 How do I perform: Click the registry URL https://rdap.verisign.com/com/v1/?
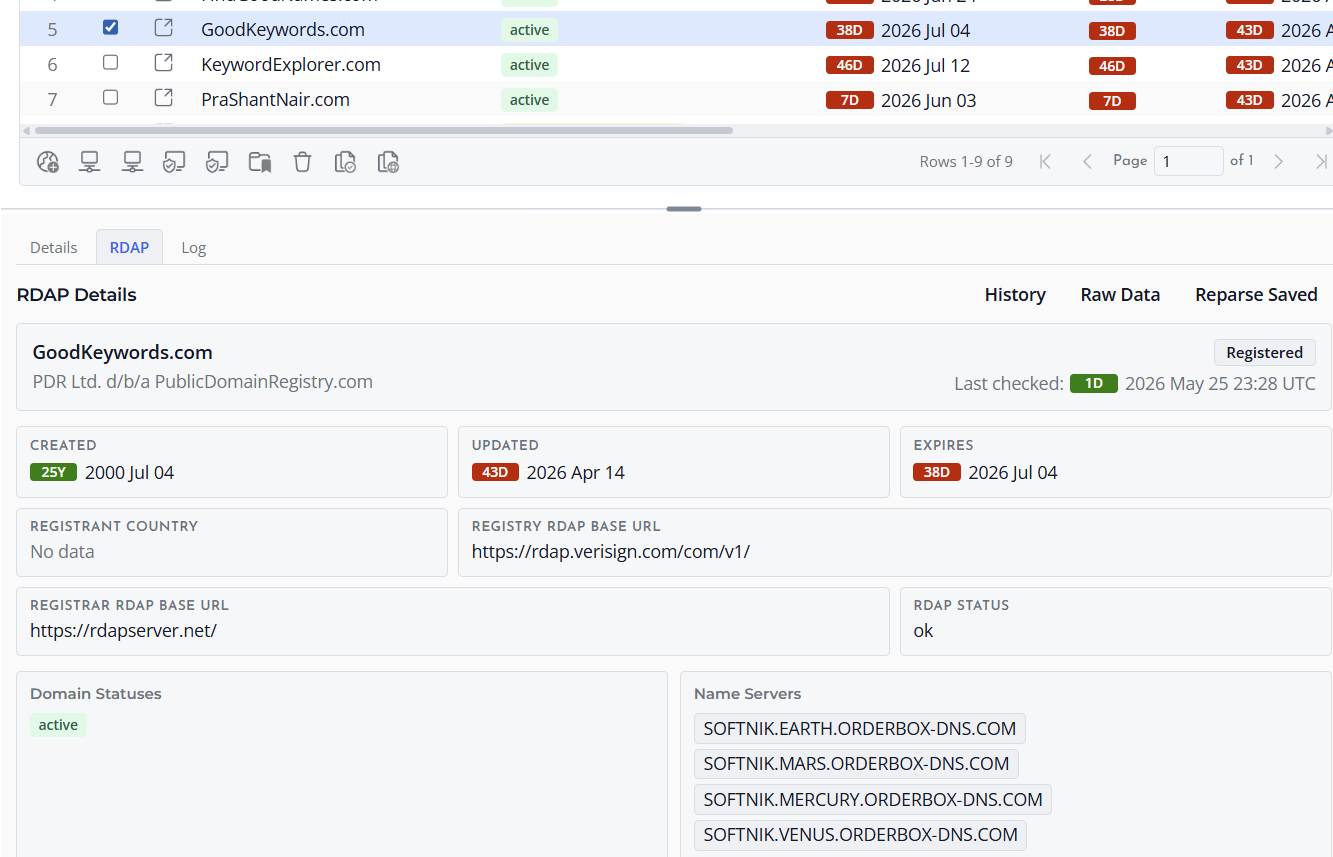click(x=611, y=551)
